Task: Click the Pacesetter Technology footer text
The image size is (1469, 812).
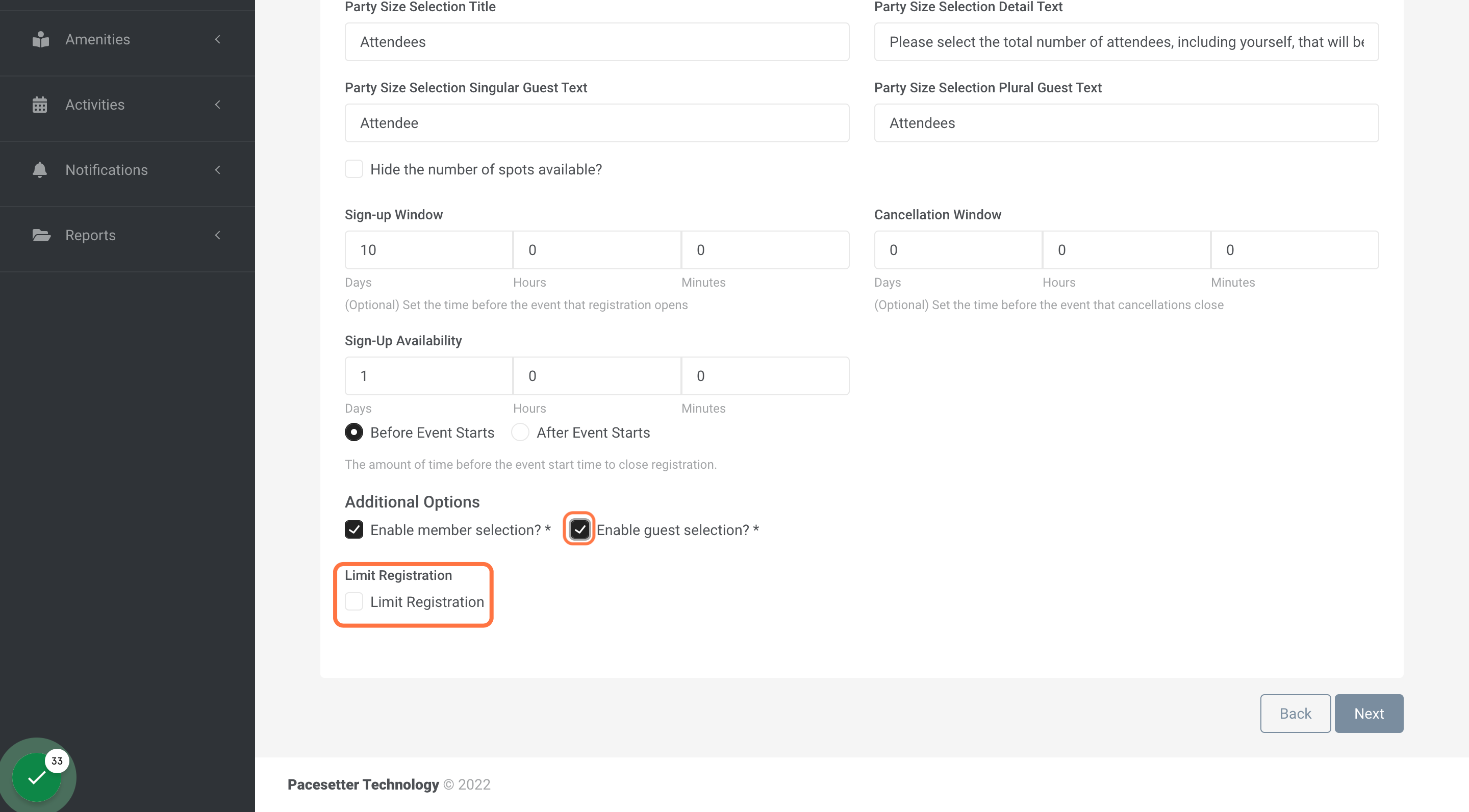Action: pyautogui.click(x=363, y=784)
